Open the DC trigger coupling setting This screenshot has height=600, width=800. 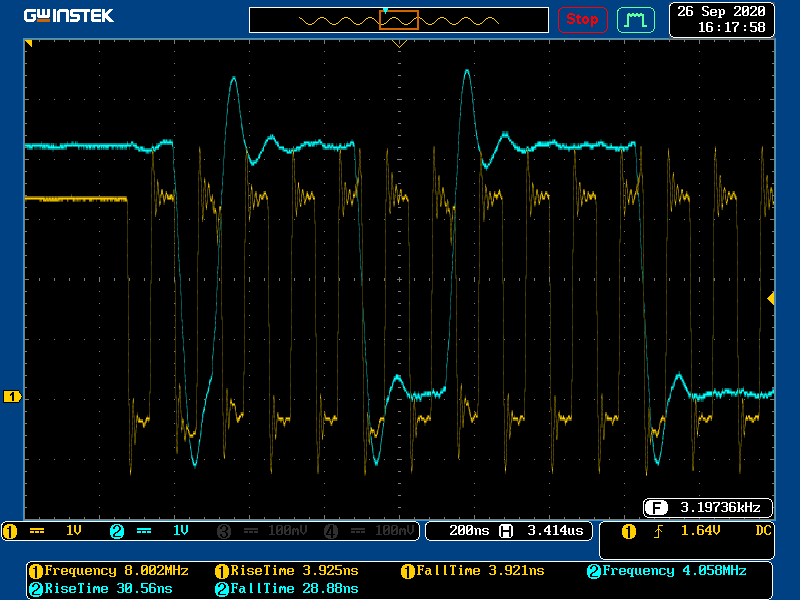(x=762, y=531)
